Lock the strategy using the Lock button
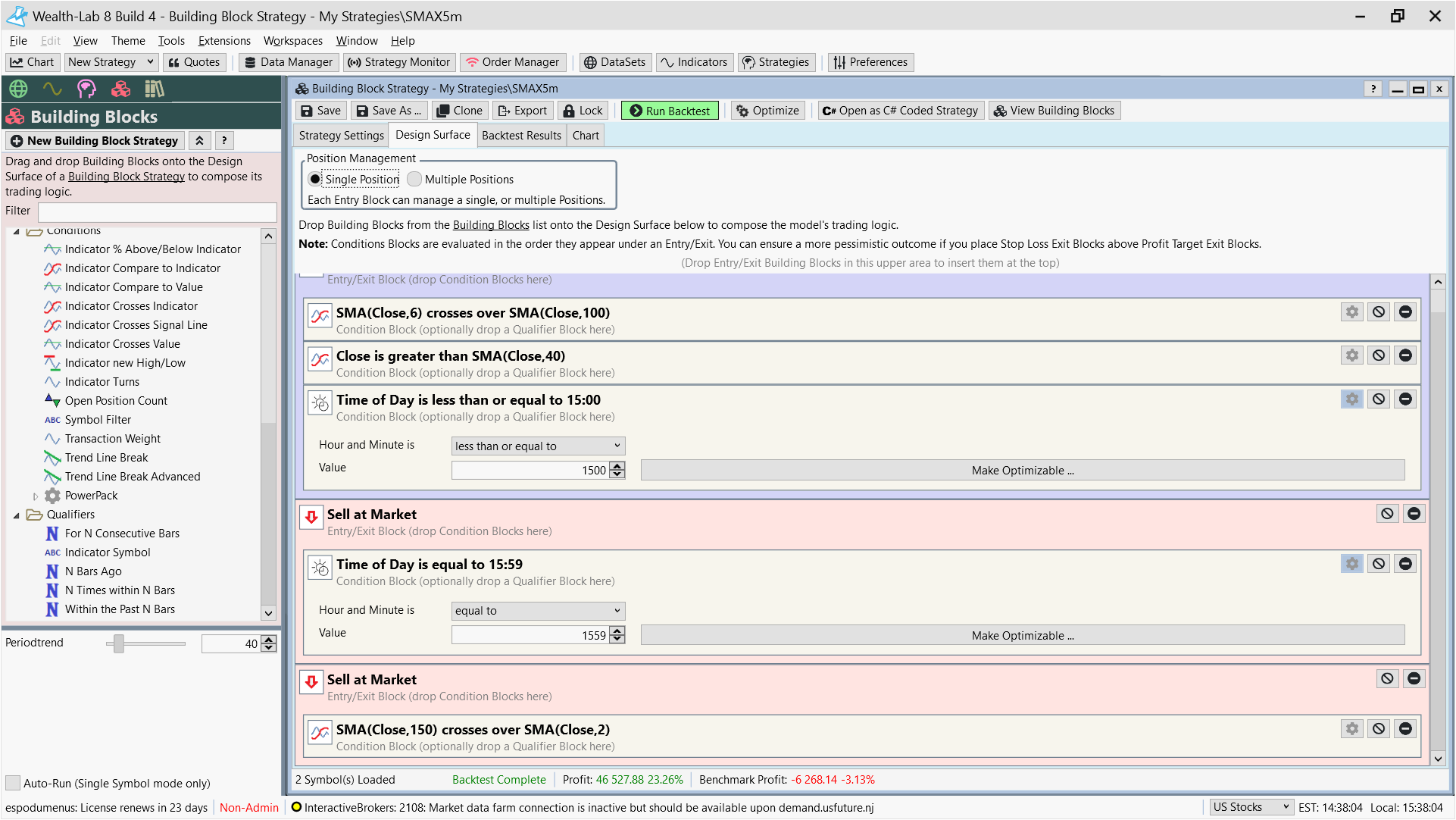Viewport: 1456px width, 820px height. [x=582, y=111]
